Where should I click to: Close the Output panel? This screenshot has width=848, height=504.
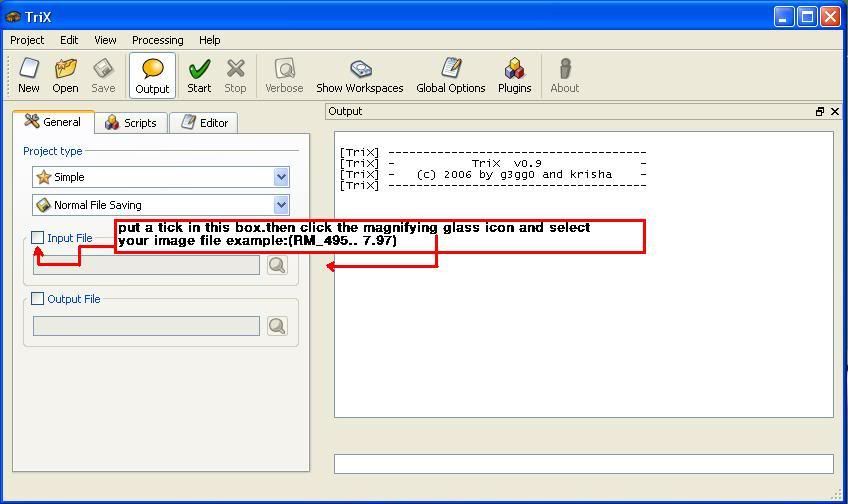pyautogui.click(x=835, y=111)
